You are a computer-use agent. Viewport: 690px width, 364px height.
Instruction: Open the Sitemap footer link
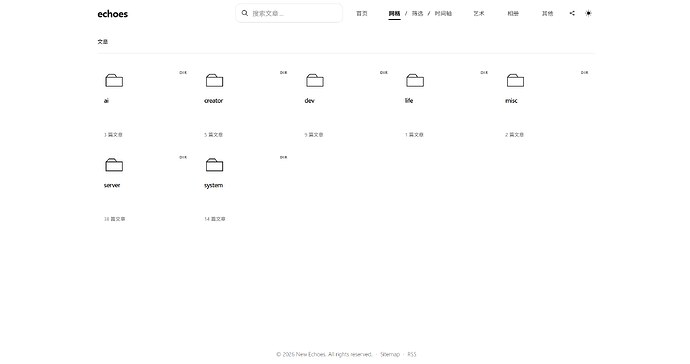click(x=390, y=354)
